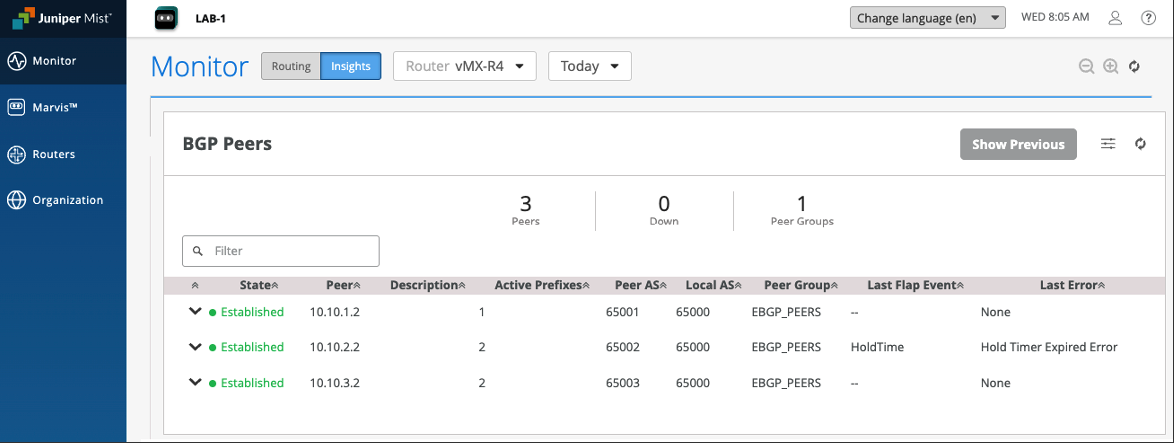Open BGP Peers table settings sliders icon
The width and height of the screenshot is (1175, 444).
pos(1108,144)
